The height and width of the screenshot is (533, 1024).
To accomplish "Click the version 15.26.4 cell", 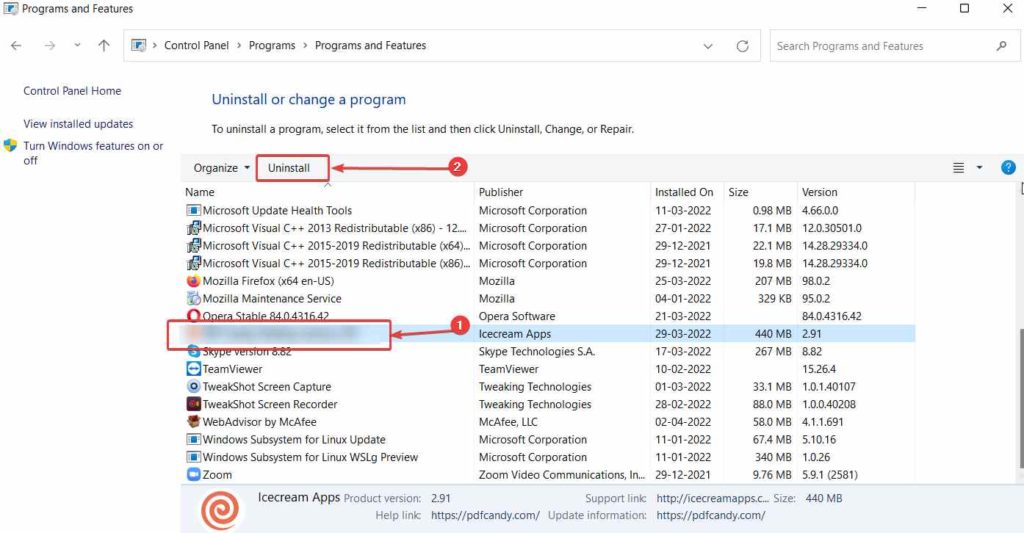I will pos(819,369).
